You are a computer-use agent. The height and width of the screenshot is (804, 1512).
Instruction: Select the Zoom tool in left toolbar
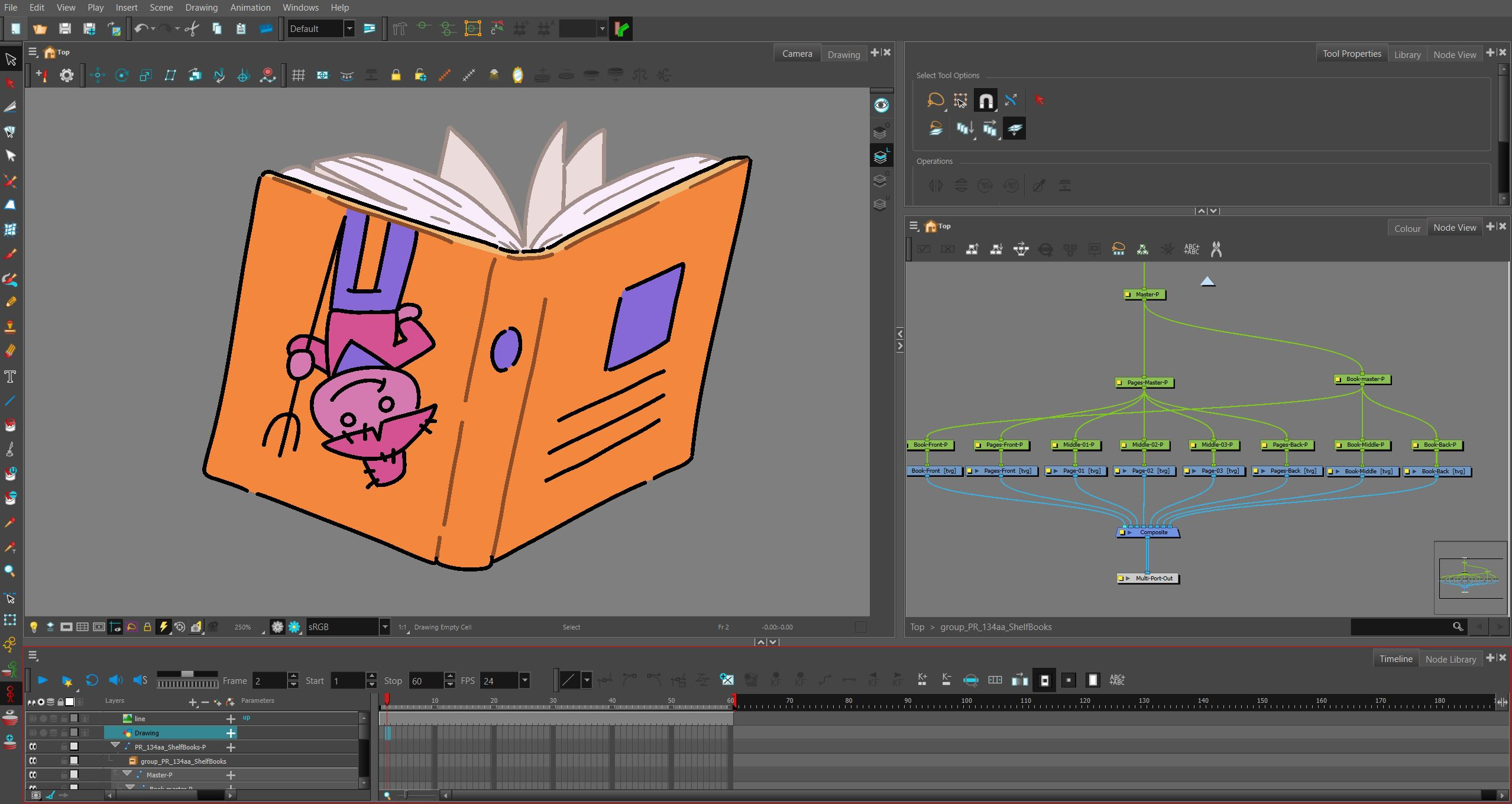click(x=10, y=571)
